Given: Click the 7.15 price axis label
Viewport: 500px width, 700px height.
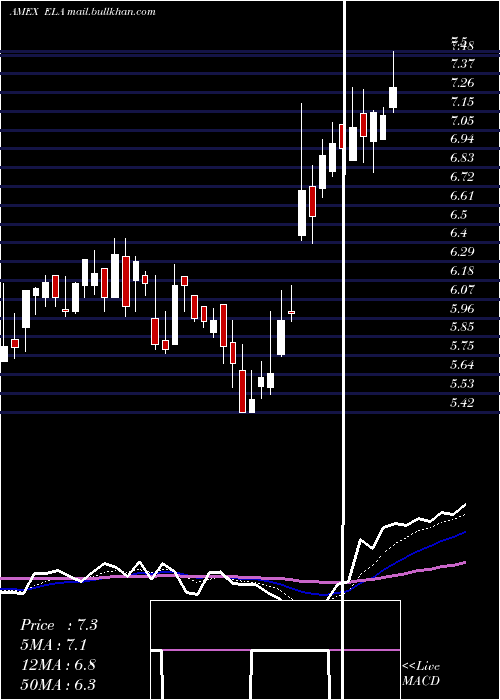Looking at the screenshot, I should coord(462,102).
